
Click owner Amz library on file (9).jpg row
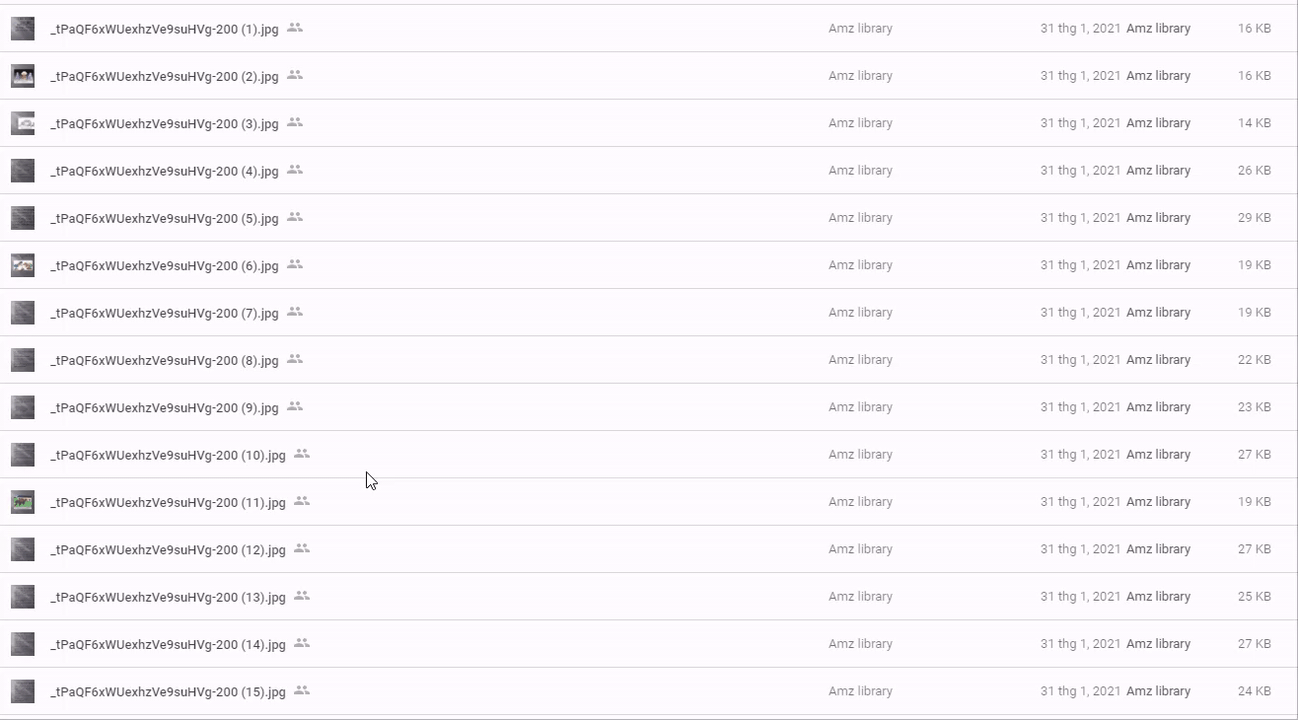click(x=860, y=407)
